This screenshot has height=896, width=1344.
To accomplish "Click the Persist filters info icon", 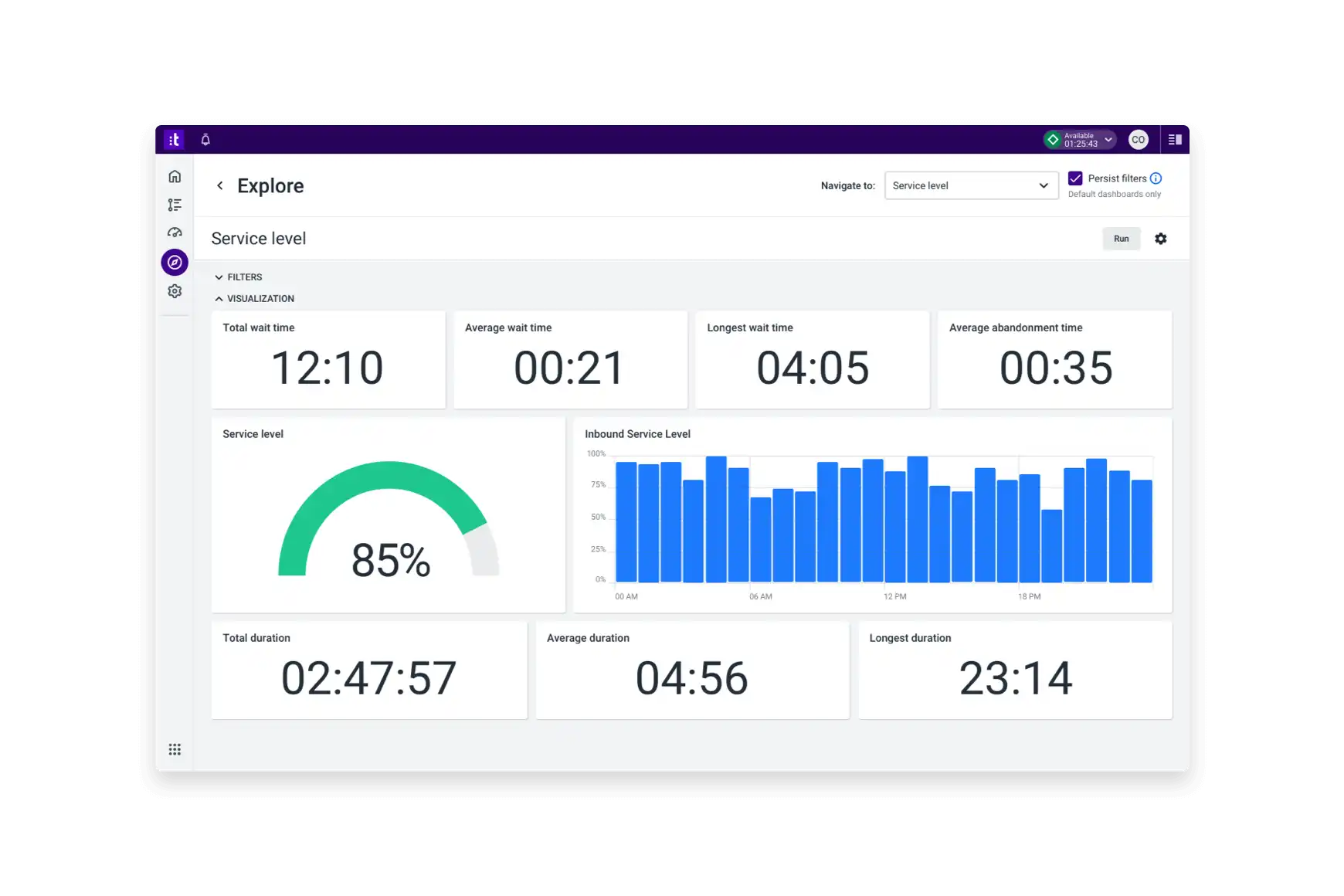I will 1156,178.
